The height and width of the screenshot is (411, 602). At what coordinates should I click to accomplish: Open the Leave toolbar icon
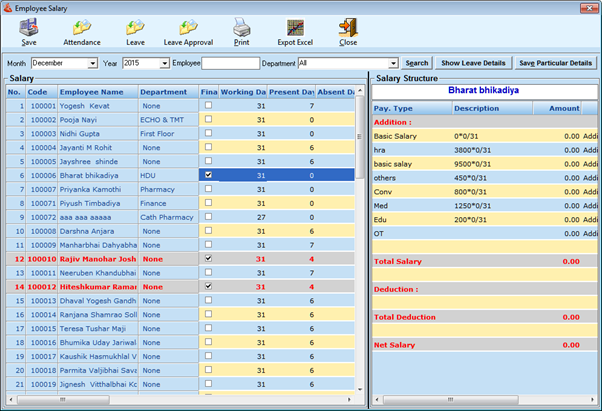pyautogui.click(x=135, y=28)
